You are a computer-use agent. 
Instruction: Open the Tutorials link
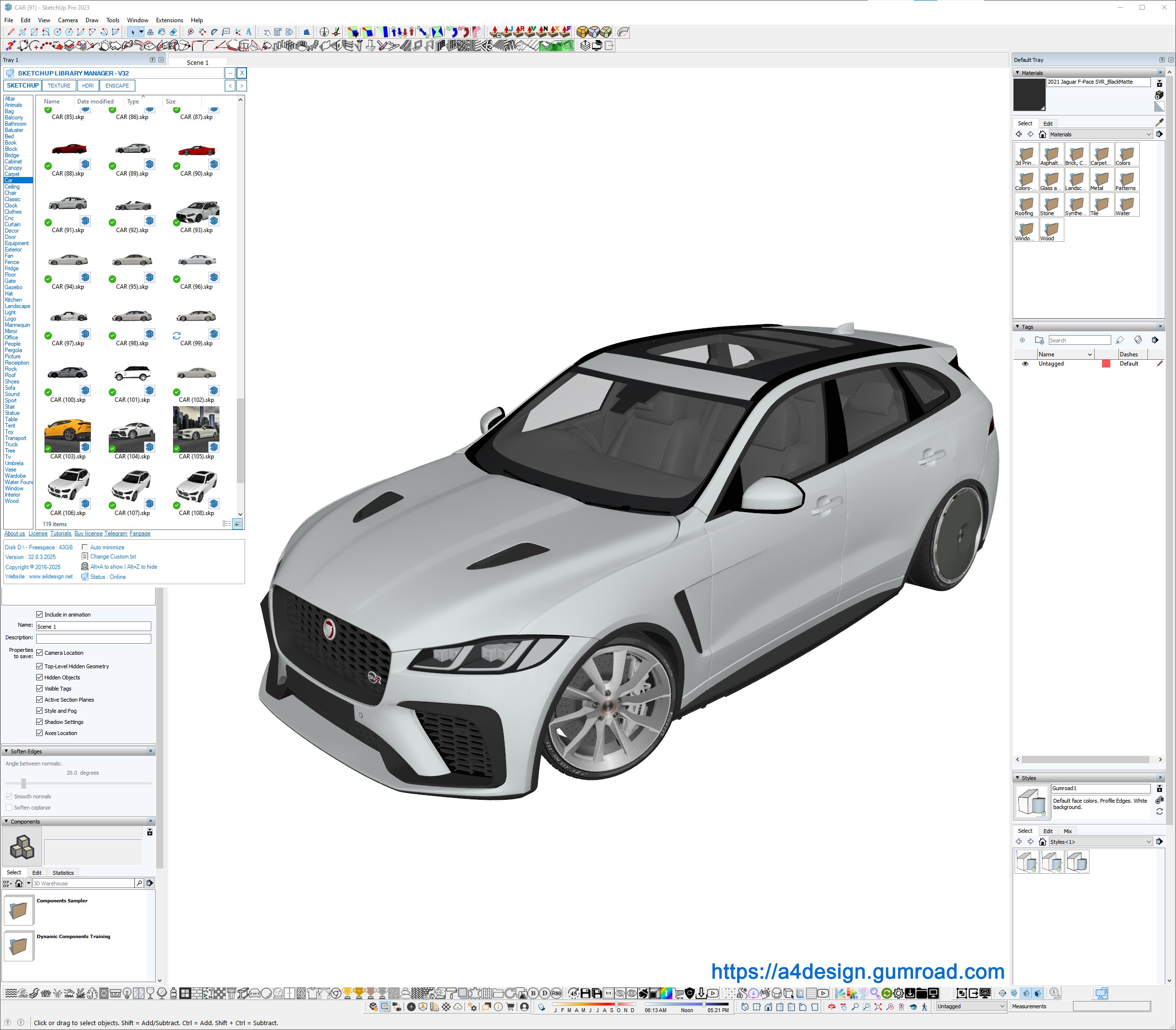coord(61,533)
